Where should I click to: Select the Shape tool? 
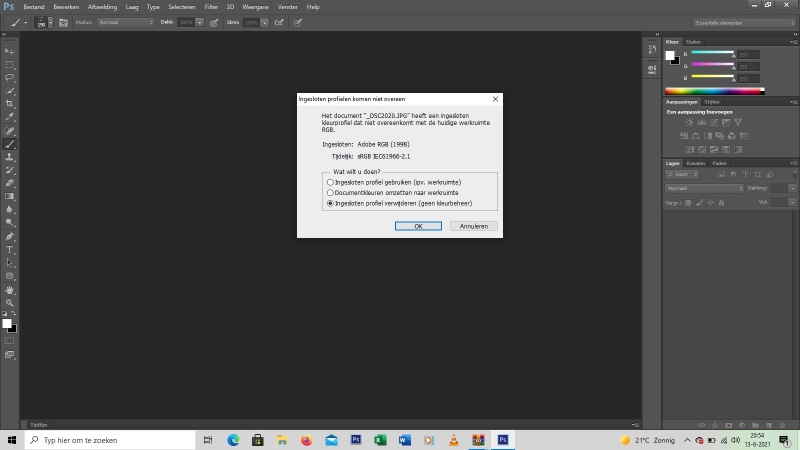[10, 276]
